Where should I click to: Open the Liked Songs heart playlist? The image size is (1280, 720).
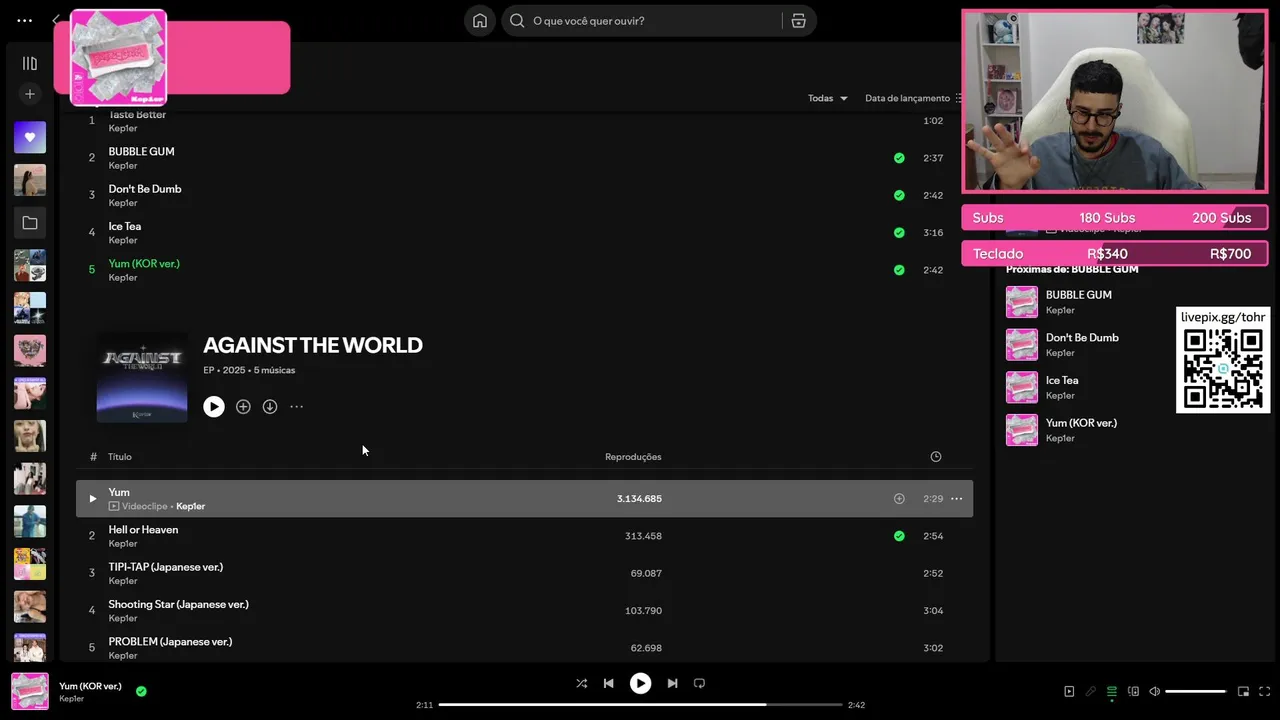(x=30, y=137)
